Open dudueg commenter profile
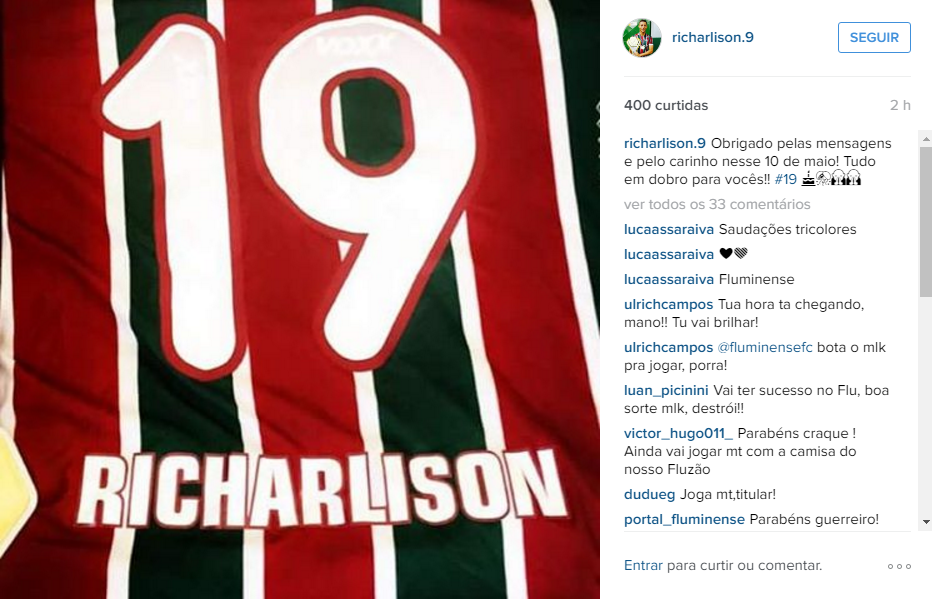Image resolution: width=932 pixels, height=599 pixels. coord(649,494)
